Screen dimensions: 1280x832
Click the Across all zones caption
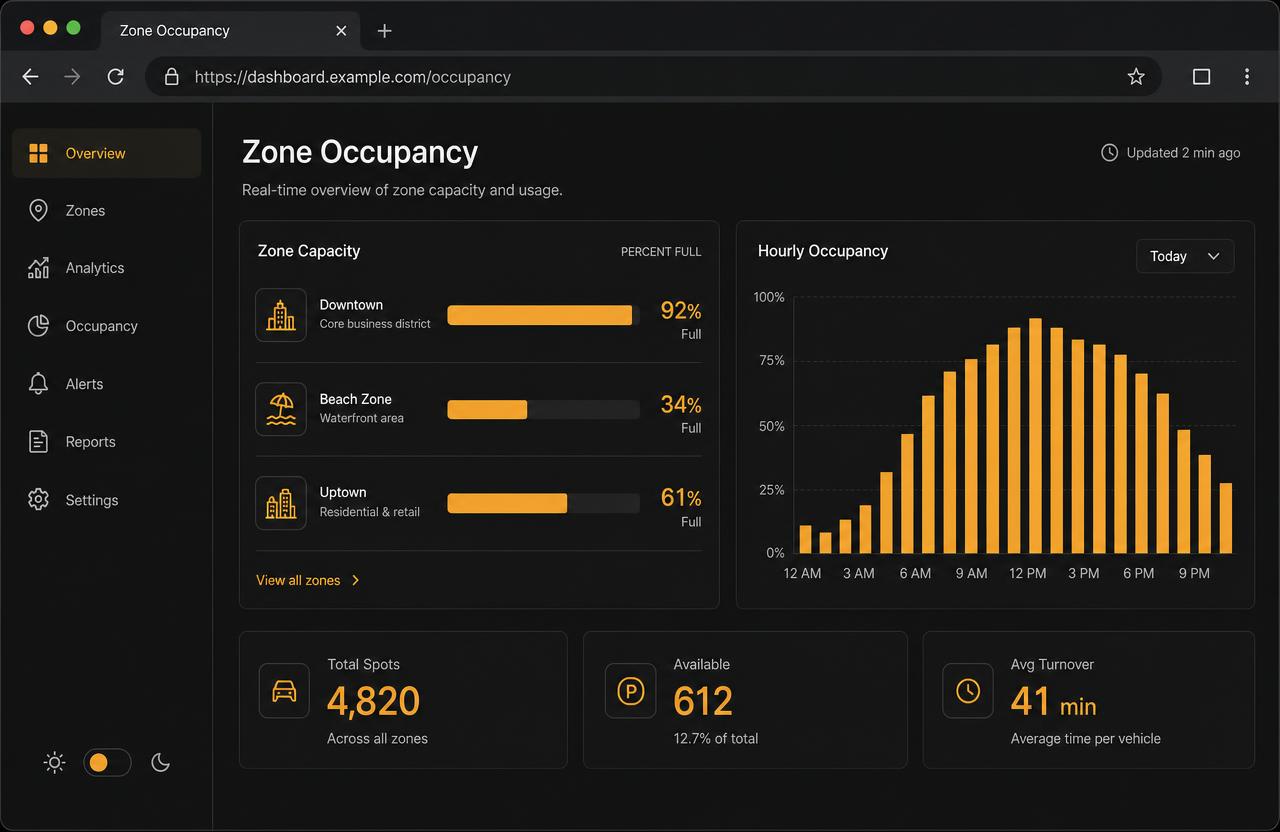click(x=377, y=739)
